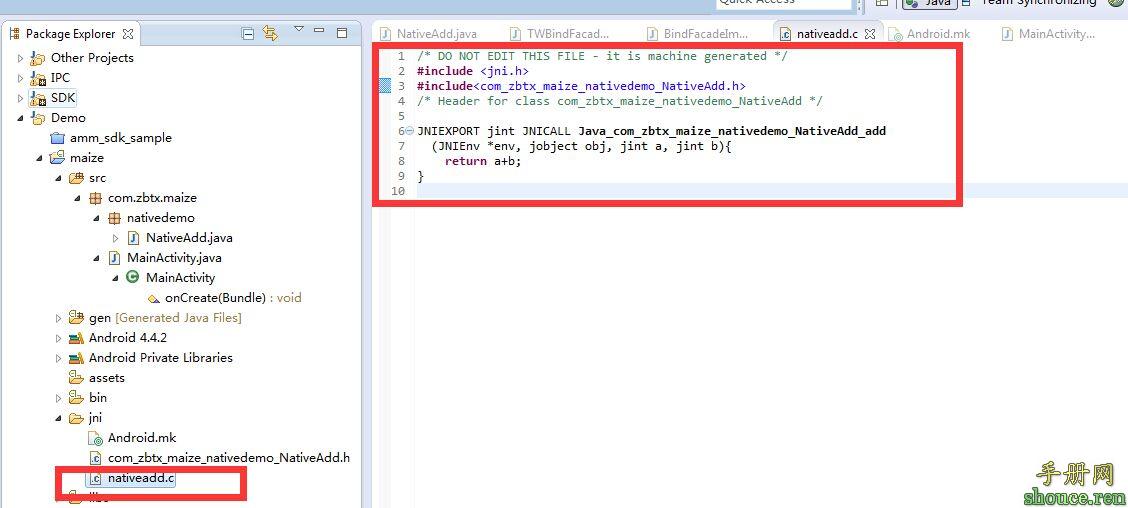Viewport: 1128px width, 508px height.
Task: Expand the Other Projects working set
Action: [20, 58]
